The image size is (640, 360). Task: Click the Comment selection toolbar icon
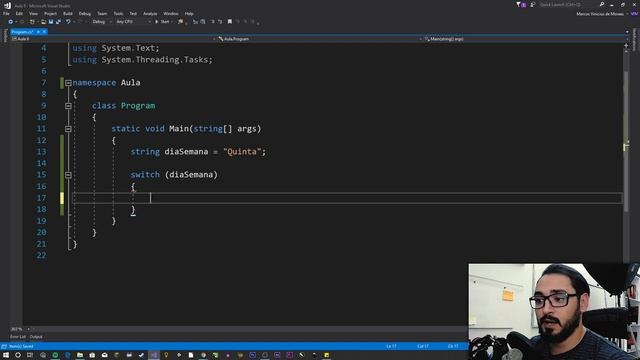(195, 22)
